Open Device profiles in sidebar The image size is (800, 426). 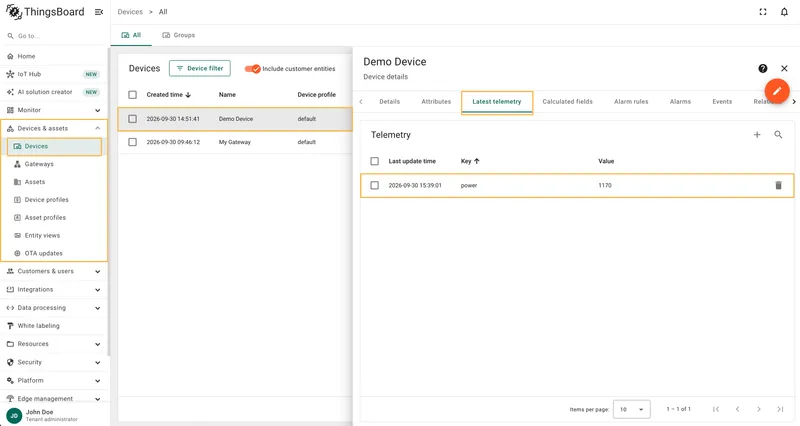click(46, 199)
